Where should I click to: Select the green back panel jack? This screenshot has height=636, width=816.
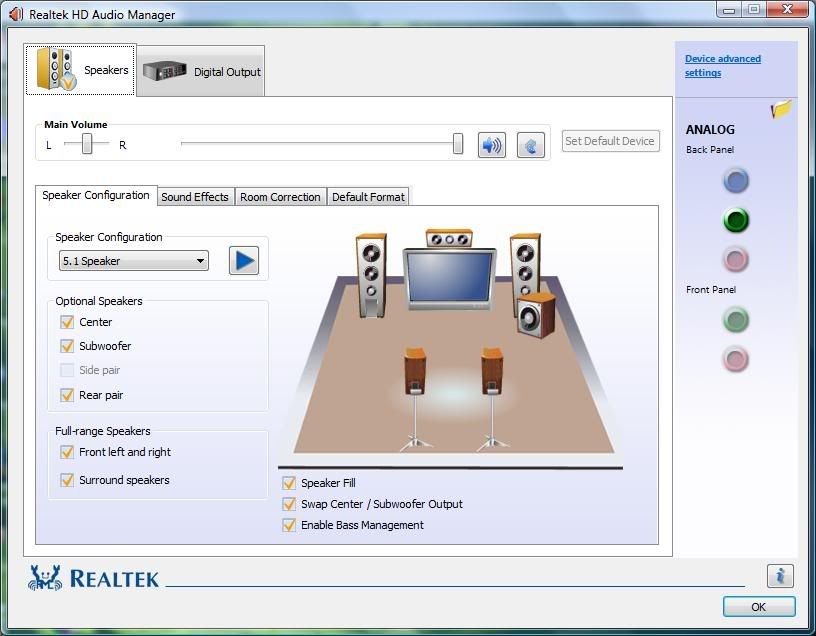[x=735, y=220]
